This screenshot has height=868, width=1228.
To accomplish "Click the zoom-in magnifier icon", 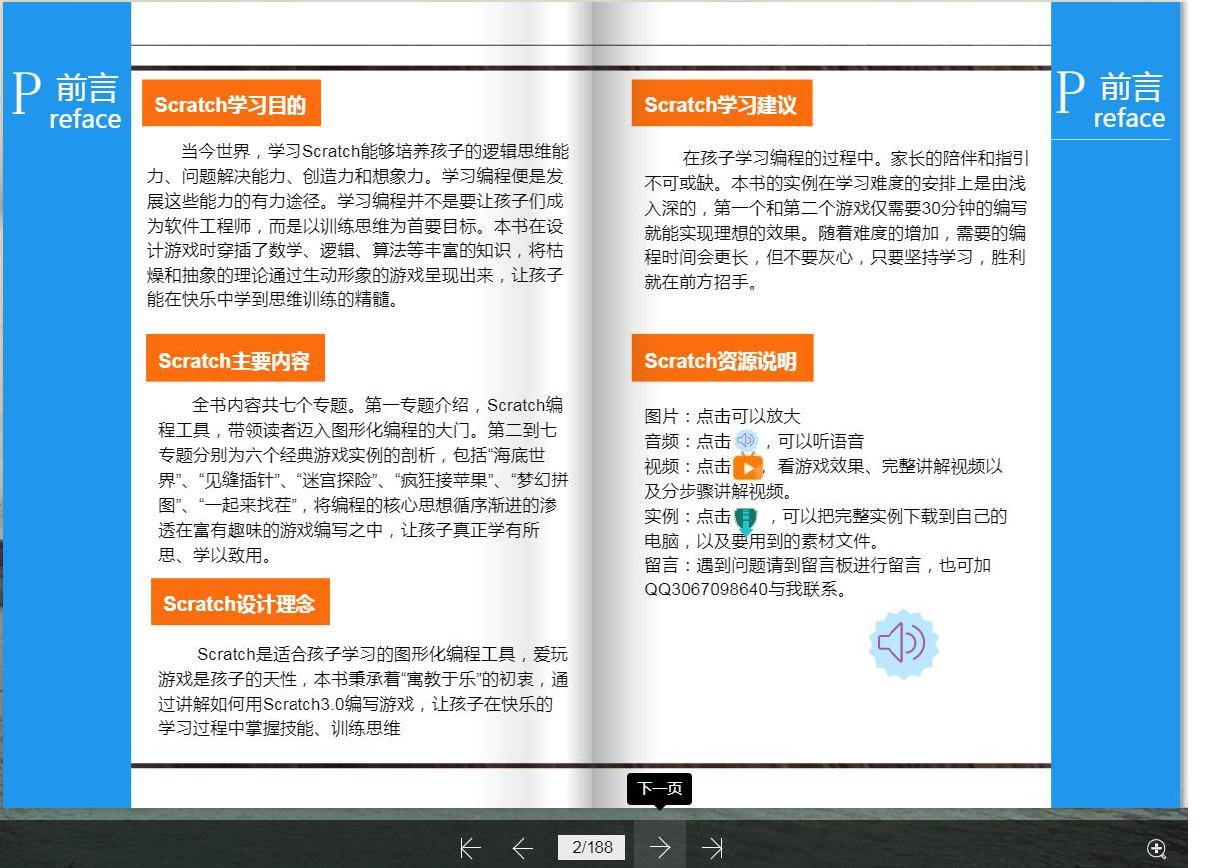I will 1157,849.
